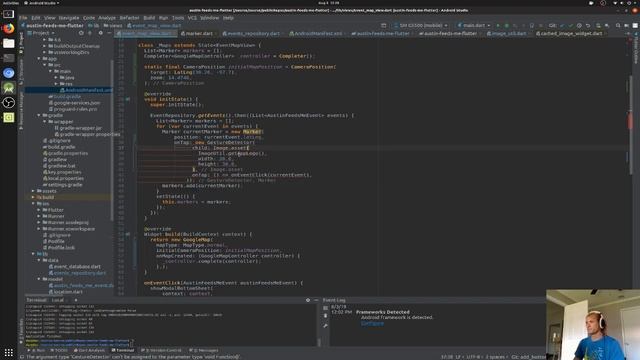Expand the java folder in project tree

coord(56,78)
